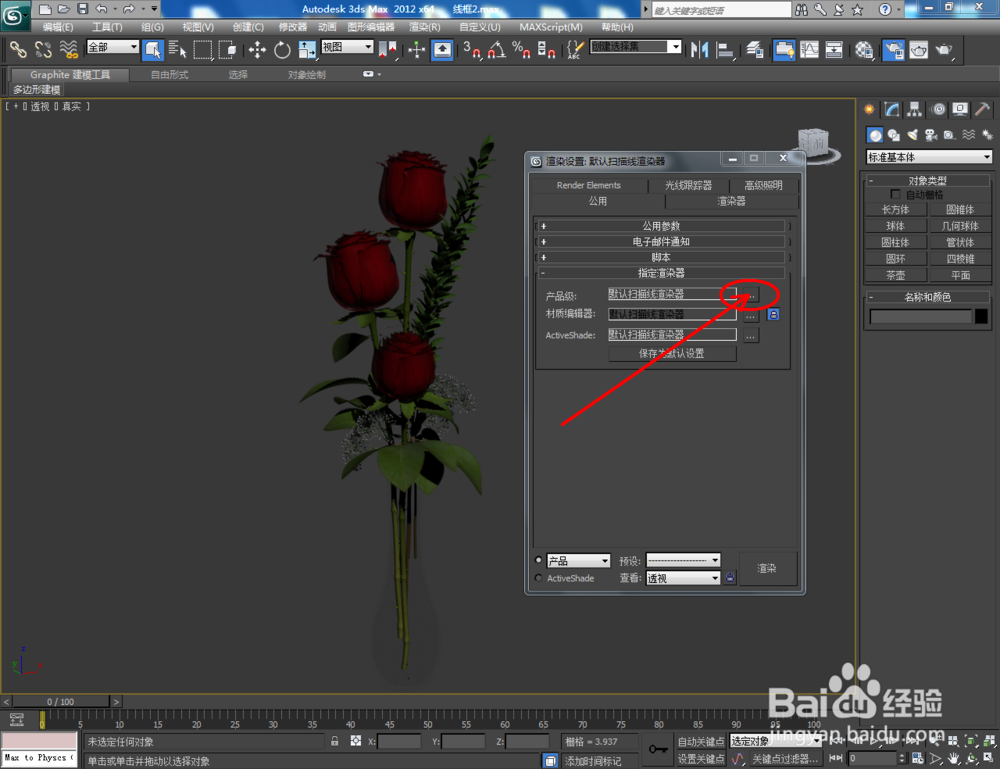Select the Lights category icon
This screenshot has height=769, width=1000.
913,135
